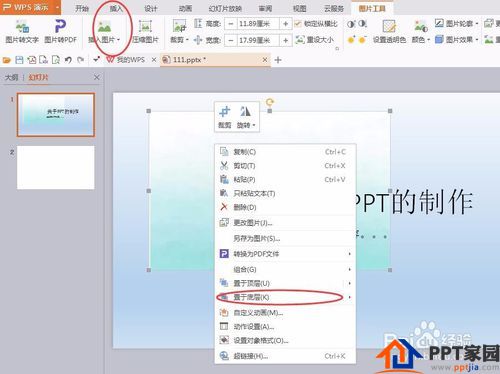The width and height of the screenshot is (500, 374).
Task: Open the 动画 ribbon tab
Action: pyautogui.click(x=185, y=8)
